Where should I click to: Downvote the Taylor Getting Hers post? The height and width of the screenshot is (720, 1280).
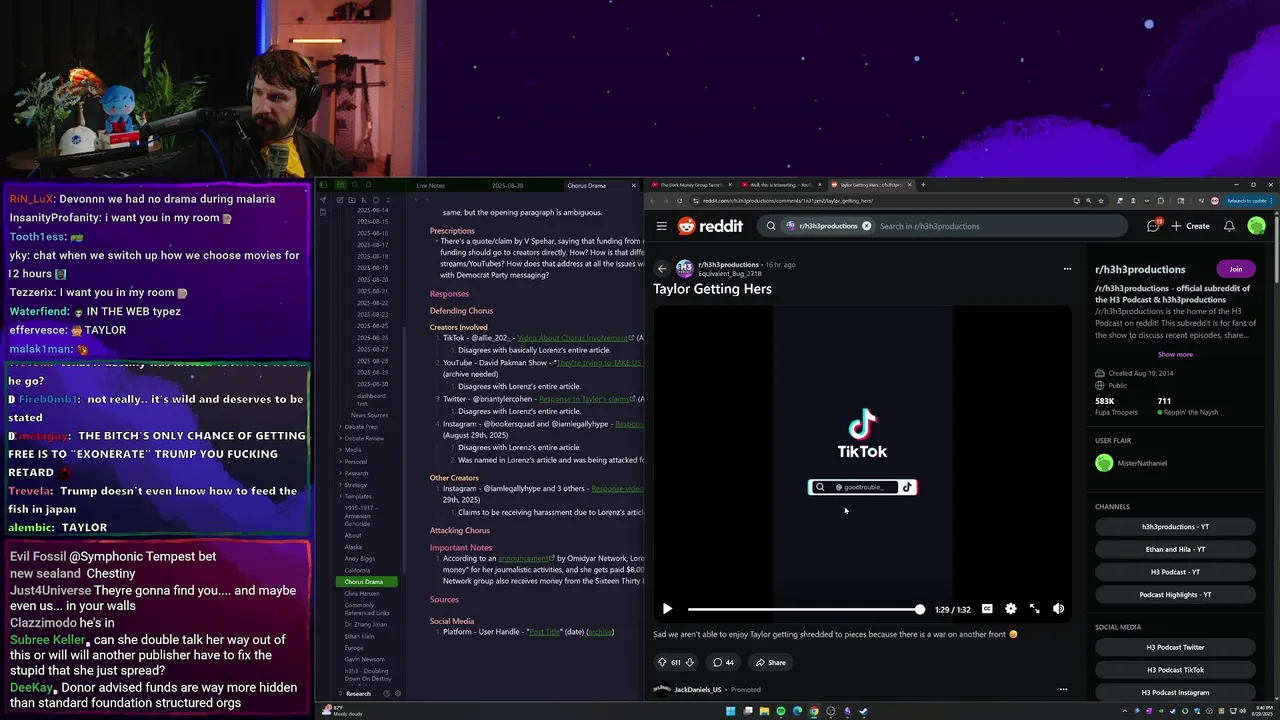[689, 662]
